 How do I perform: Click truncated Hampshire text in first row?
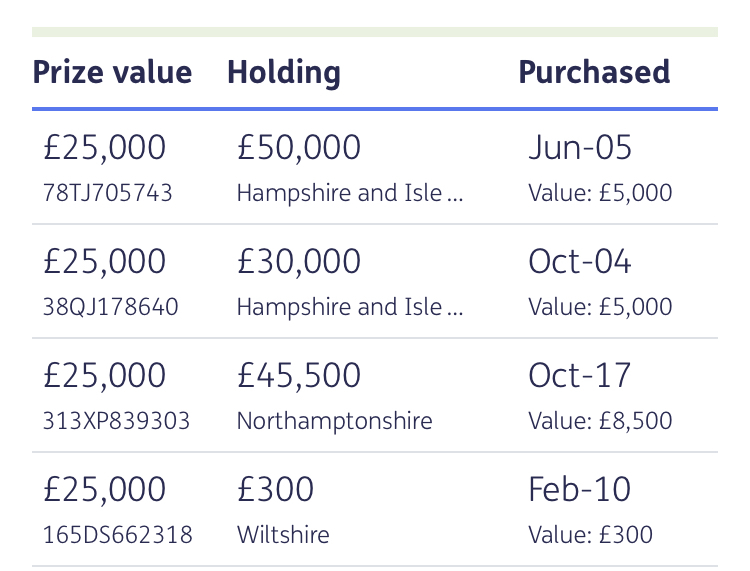(x=350, y=193)
